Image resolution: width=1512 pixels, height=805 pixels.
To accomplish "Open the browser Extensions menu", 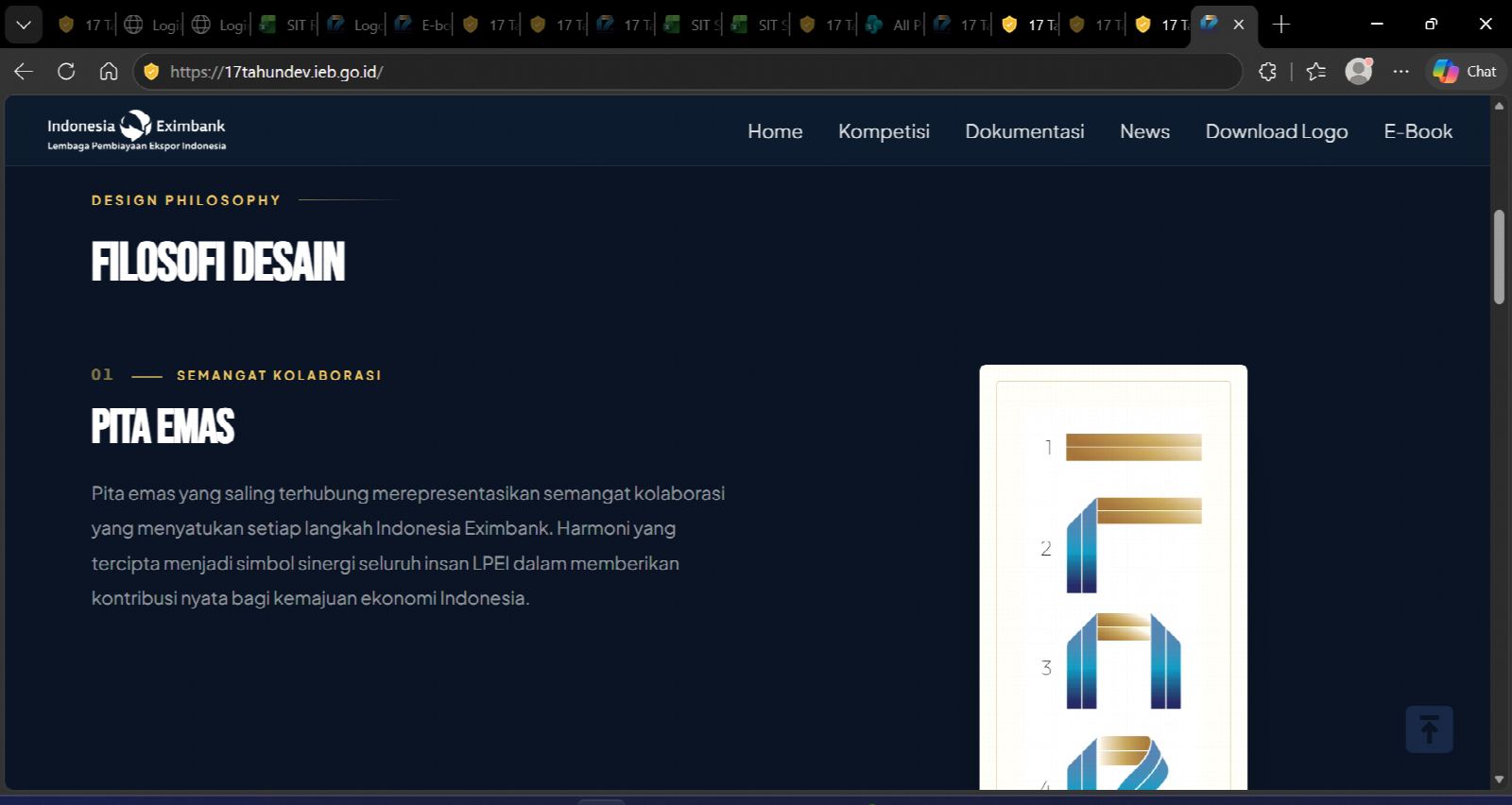I will 1267,72.
